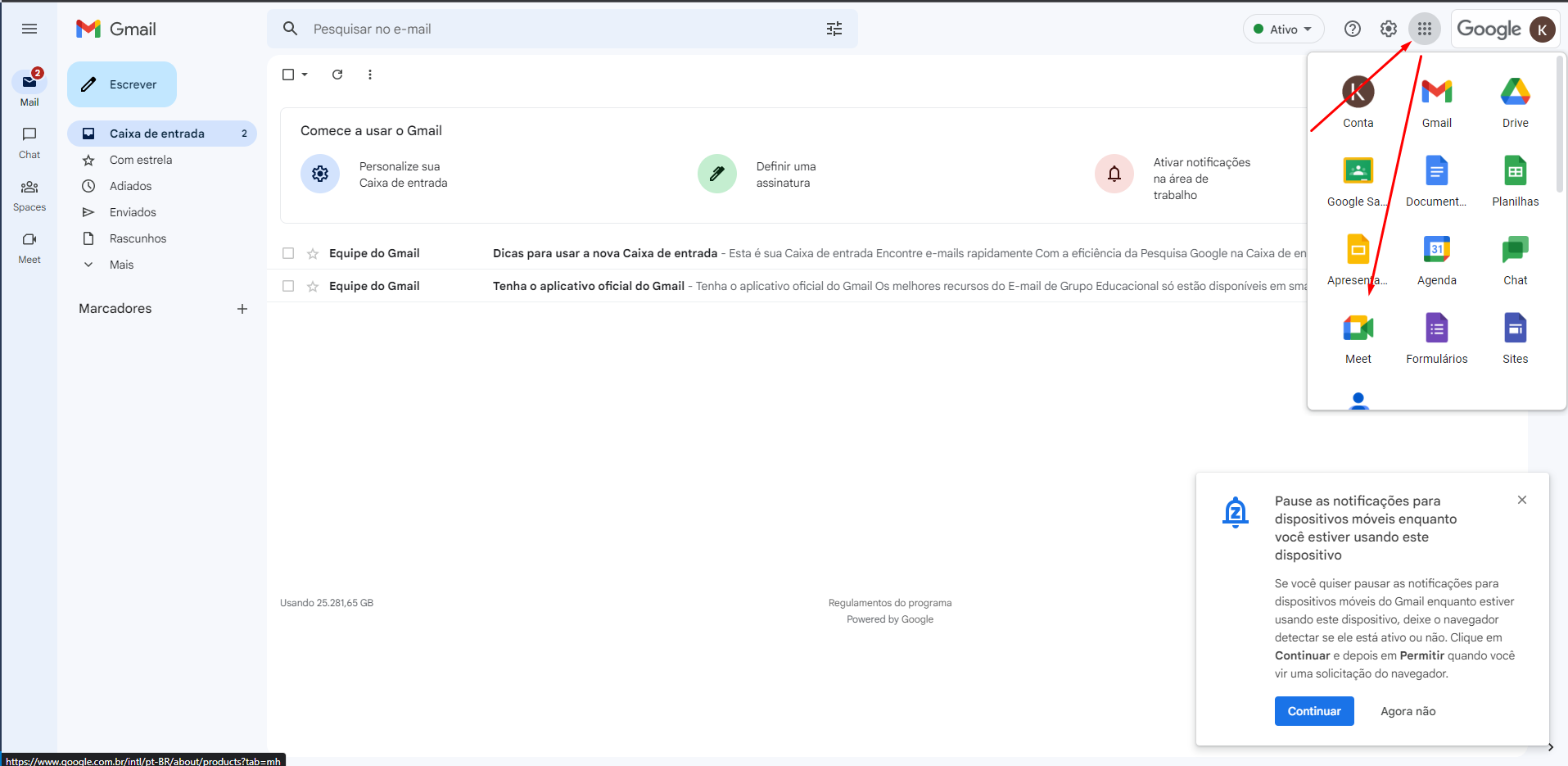
Task: Close the pause notifications popup
Action: pyautogui.click(x=1522, y=500)
